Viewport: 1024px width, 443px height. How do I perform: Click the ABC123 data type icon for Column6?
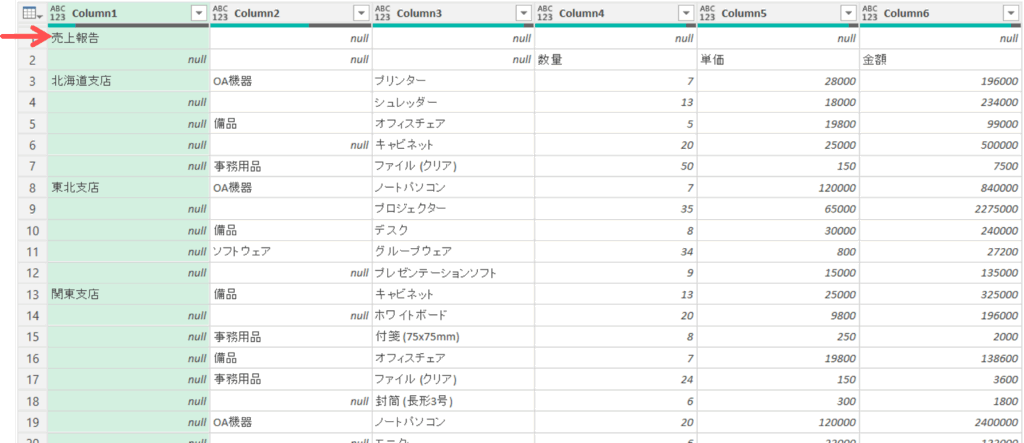(x=870, y=13)
